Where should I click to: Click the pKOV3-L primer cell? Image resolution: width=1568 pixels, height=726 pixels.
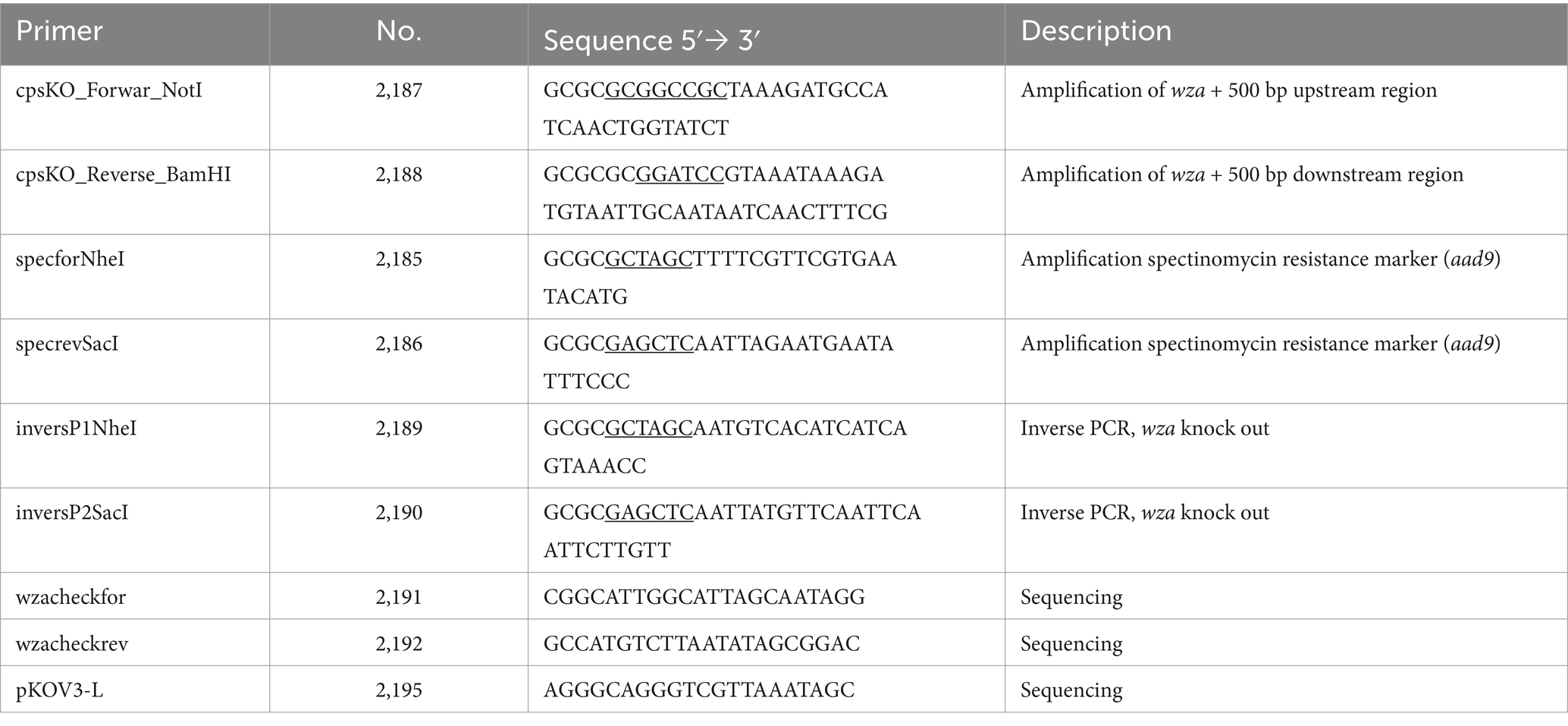[59, 690]
